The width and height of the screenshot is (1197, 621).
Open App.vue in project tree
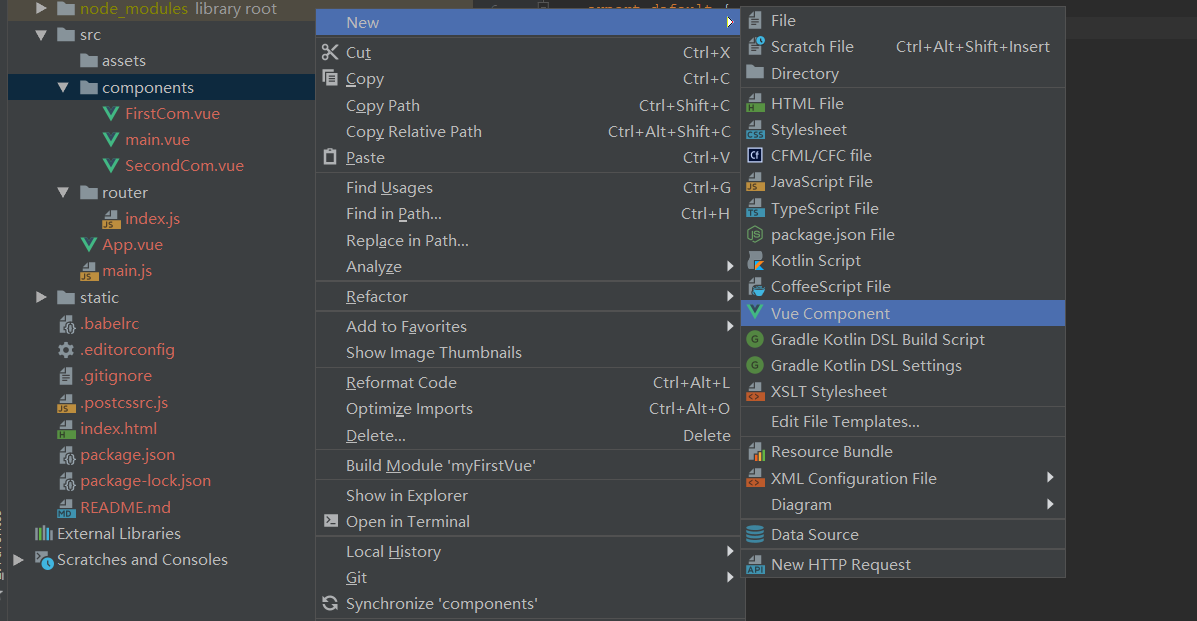(132, 245)
